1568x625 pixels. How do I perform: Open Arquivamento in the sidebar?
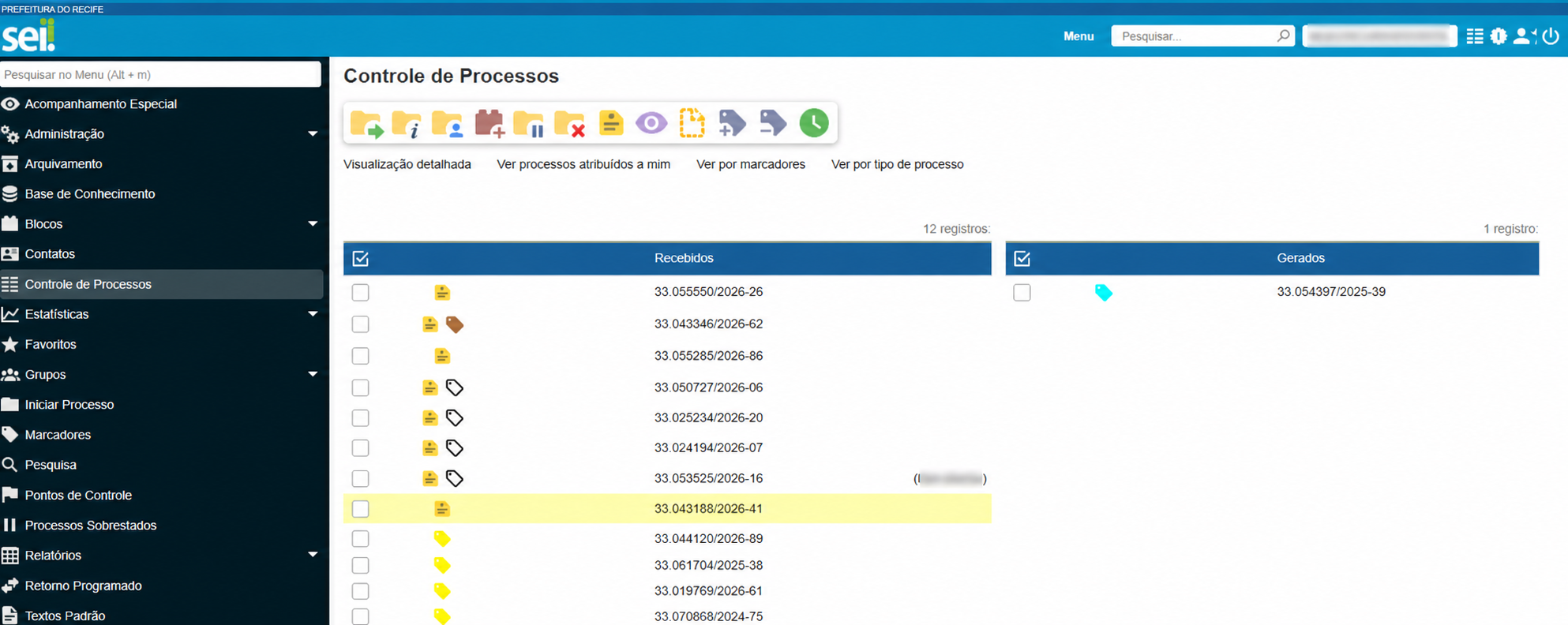(x=63, y=164)
